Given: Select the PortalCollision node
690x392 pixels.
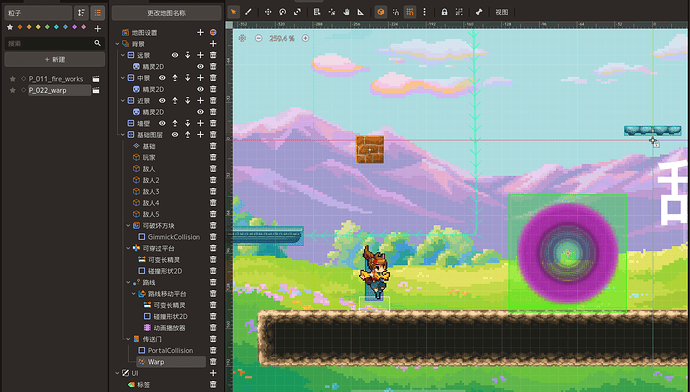Looking at the screenshot, I should click(170, 350).
